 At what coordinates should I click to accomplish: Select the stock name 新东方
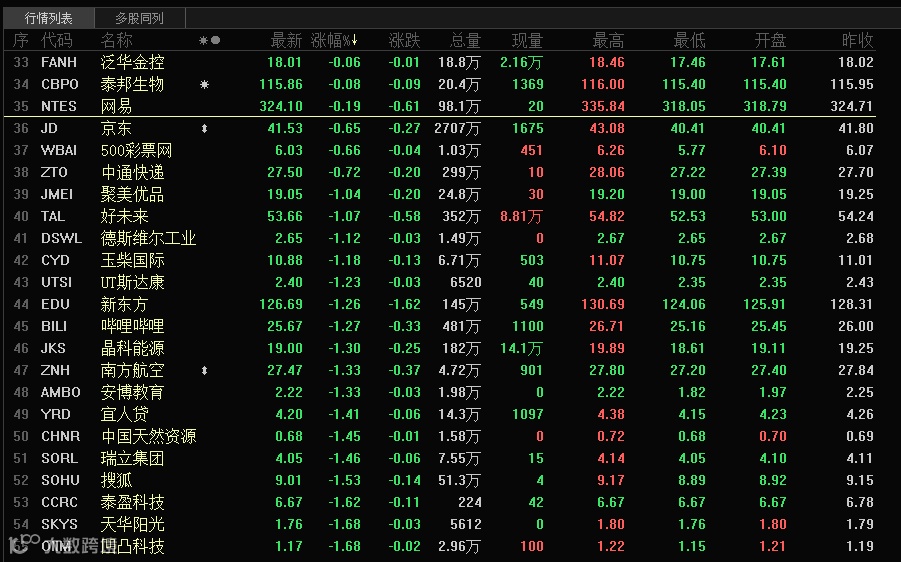tap(124, 304)
